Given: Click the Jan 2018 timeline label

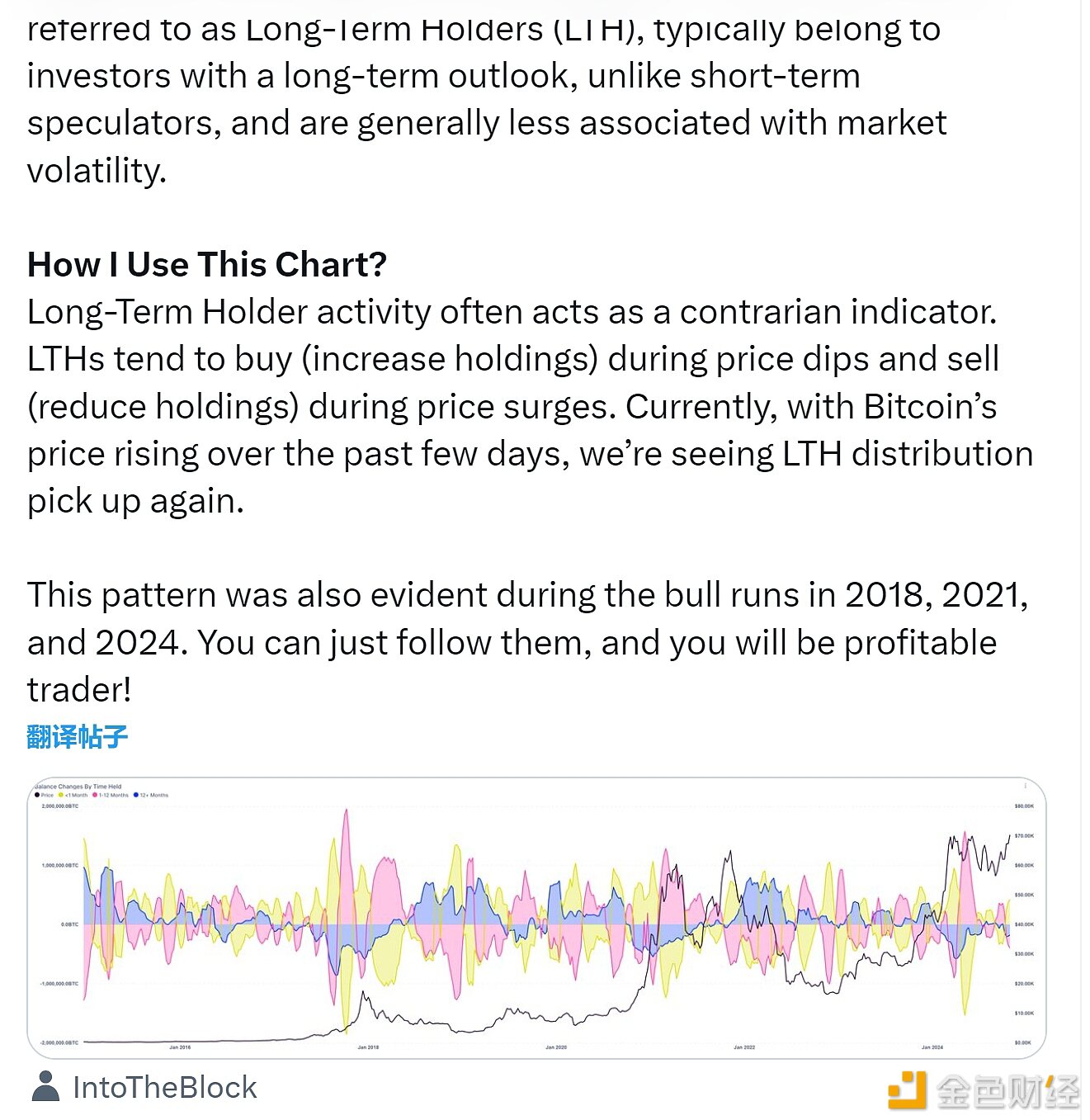Looking at the screenshot, I should 368,1047.
